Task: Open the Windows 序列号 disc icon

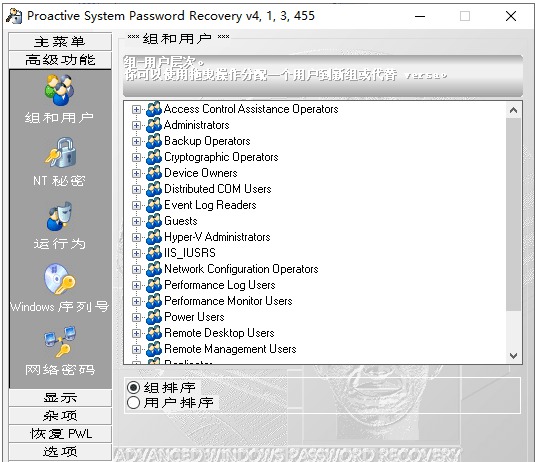Action: (x=60, y=279)
